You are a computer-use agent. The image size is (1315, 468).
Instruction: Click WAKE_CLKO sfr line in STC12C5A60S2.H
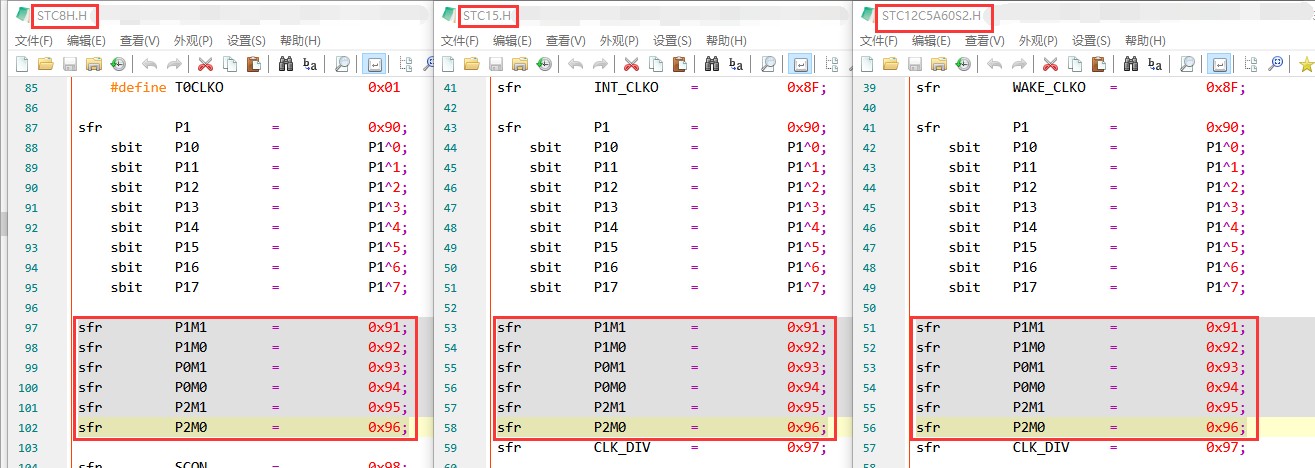pos(1082,87)
